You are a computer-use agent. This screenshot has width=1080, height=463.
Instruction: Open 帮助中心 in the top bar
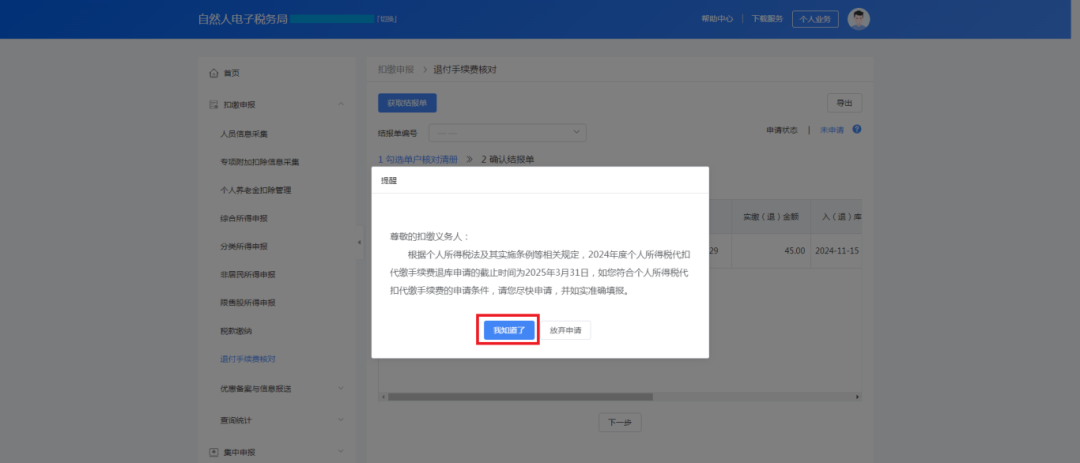coord(717,19)
